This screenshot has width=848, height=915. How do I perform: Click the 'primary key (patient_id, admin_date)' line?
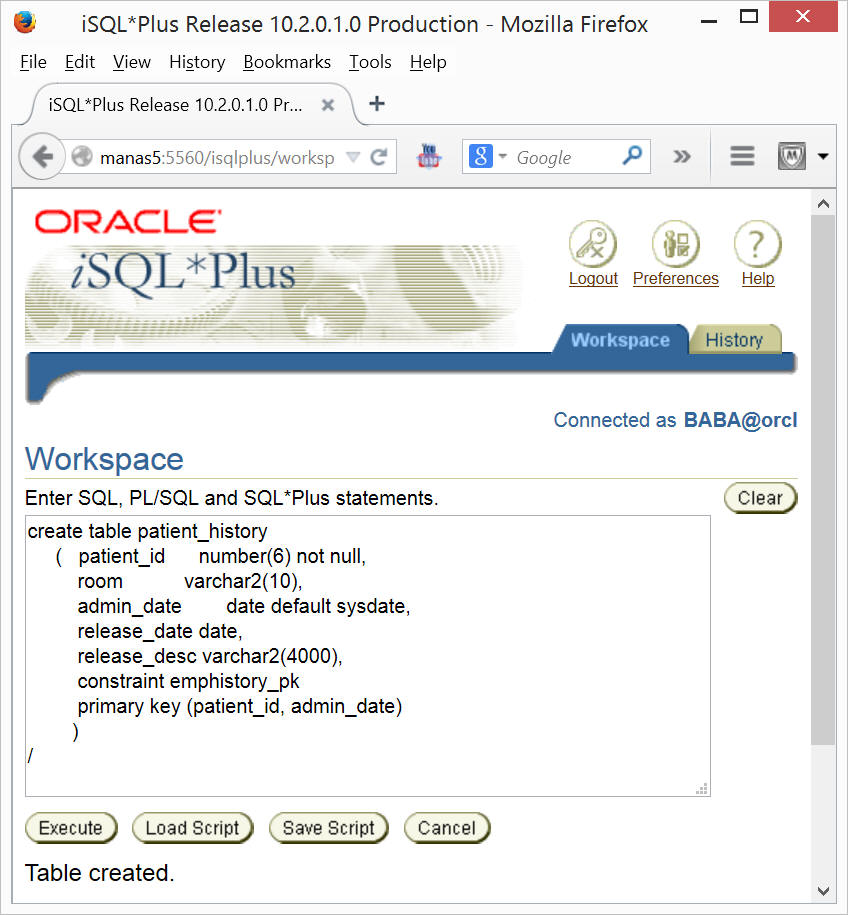tap(240, 706)
